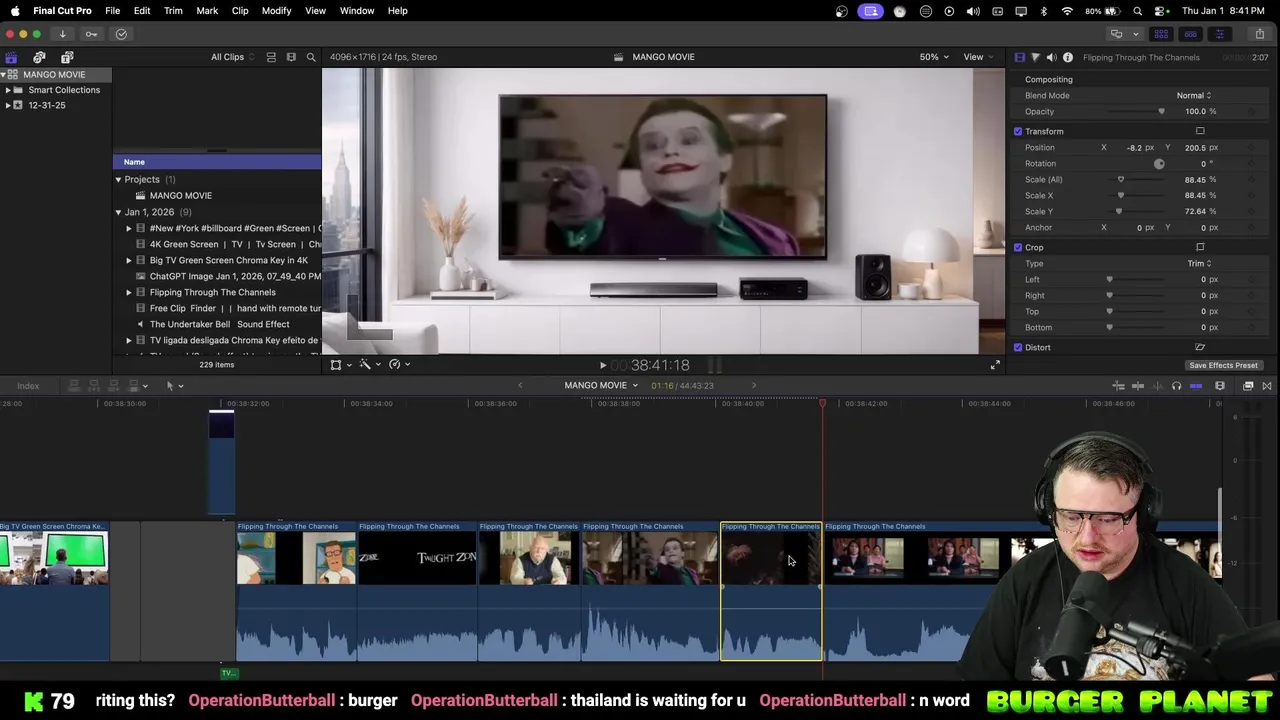This screenshot has width=1280, height=720.
Task: Adjust the Opacity slider
Action: (x=1138, y=111)
